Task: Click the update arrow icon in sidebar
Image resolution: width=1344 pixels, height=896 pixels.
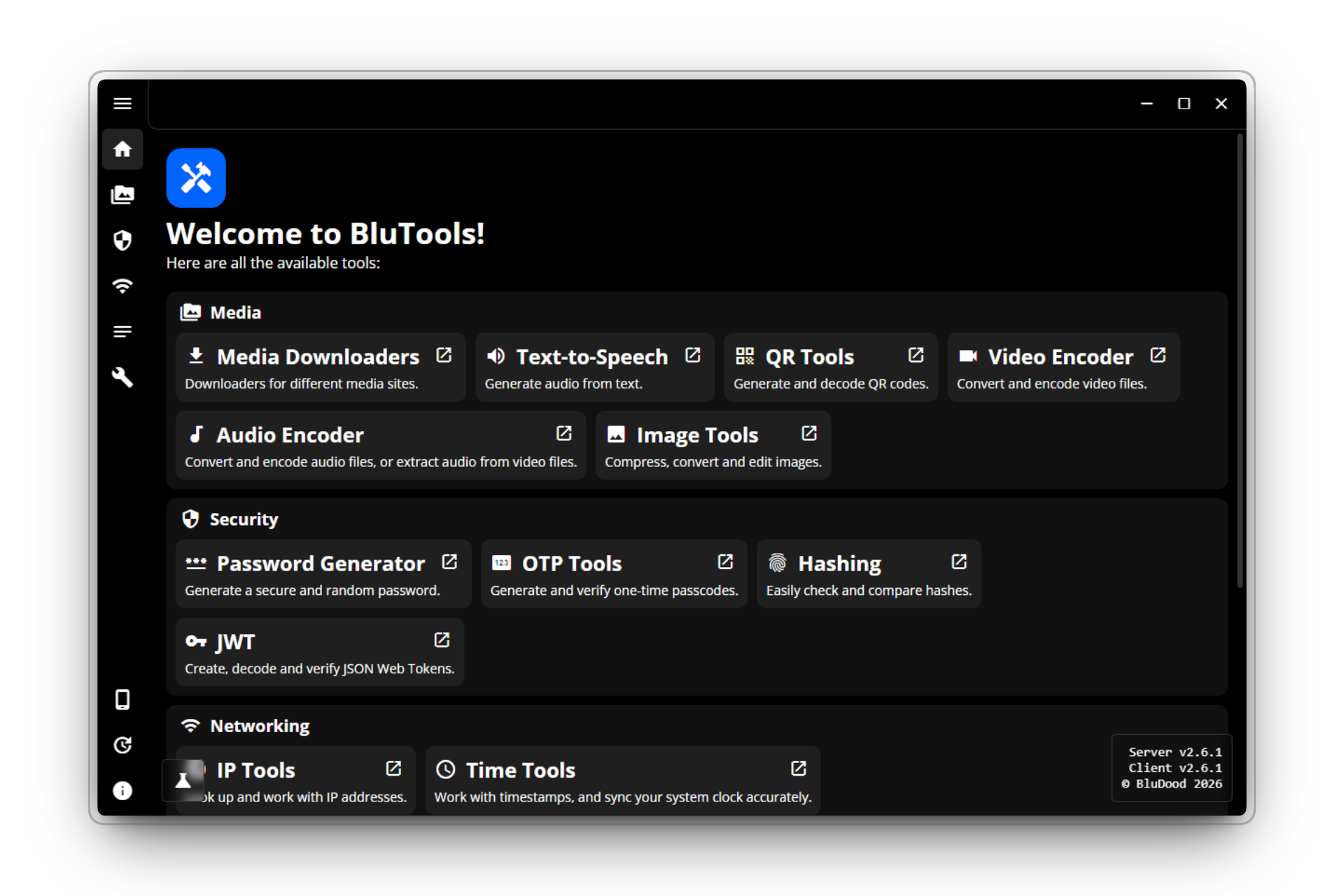Action: click(122, 745)
